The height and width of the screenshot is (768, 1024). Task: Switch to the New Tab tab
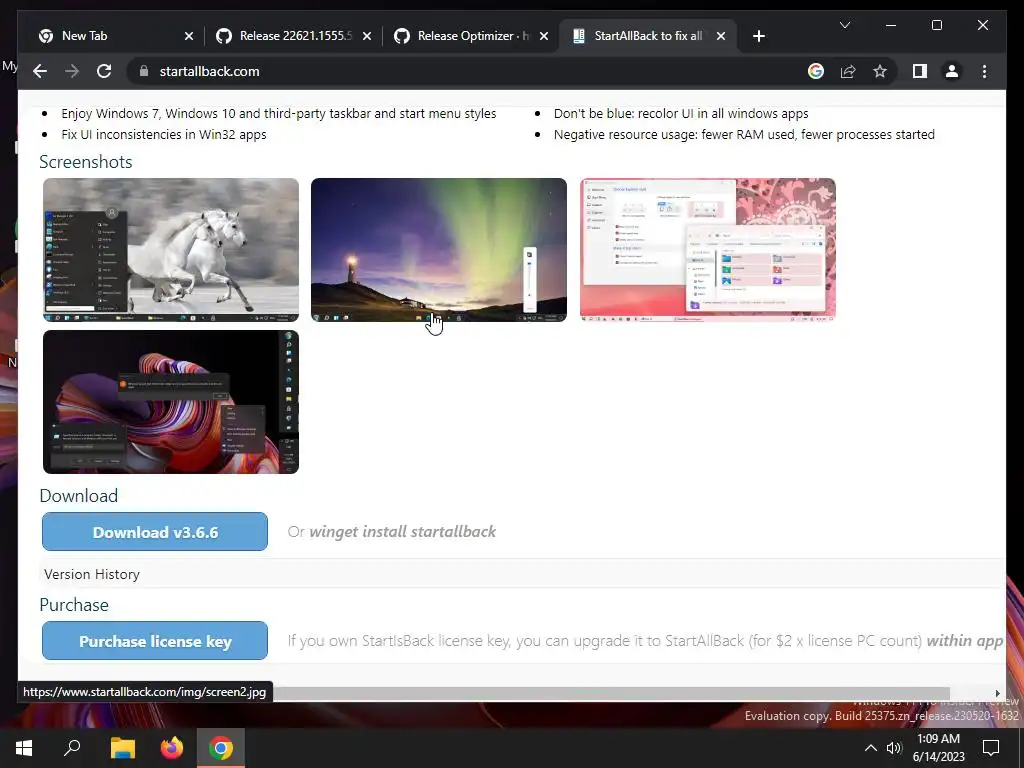[x=118, y=36]
